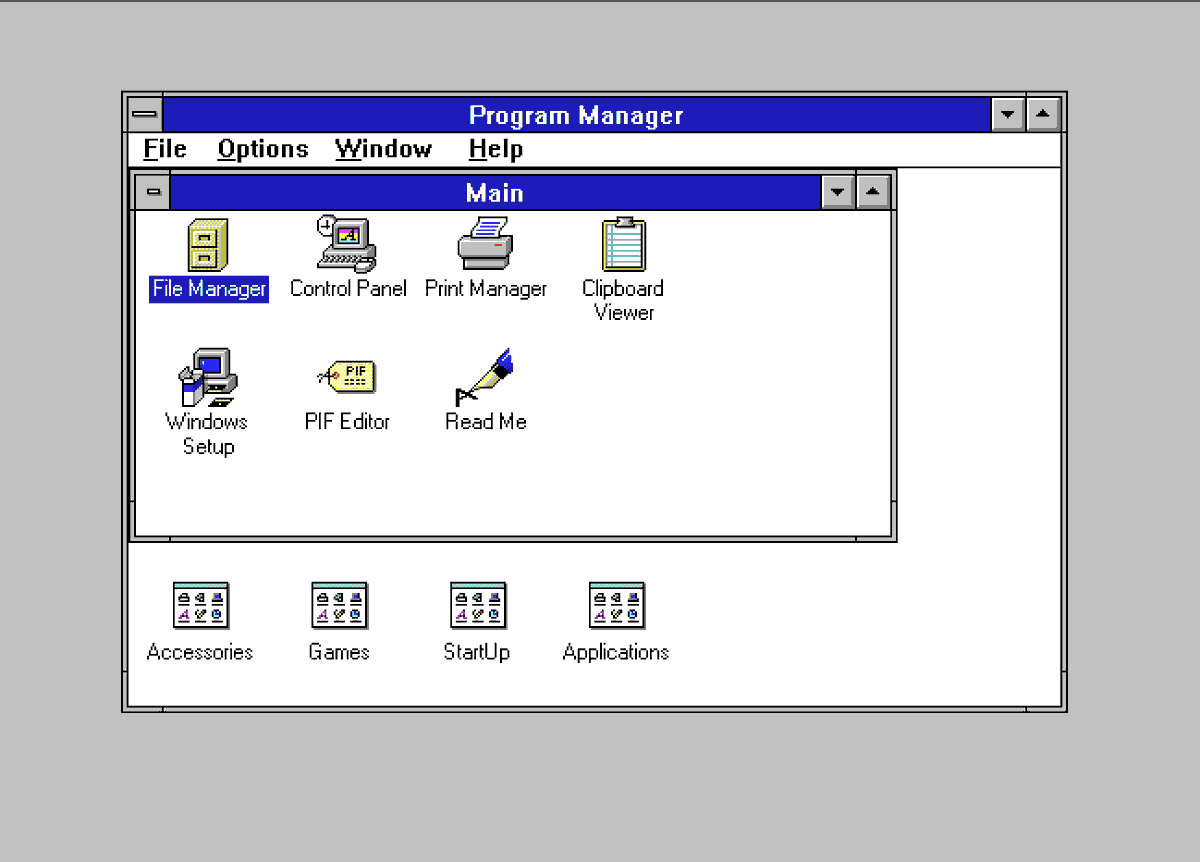This screenshot has height=862, width=1200.
Task: Maximize the Program Manager window
Action: point(1043,114)
